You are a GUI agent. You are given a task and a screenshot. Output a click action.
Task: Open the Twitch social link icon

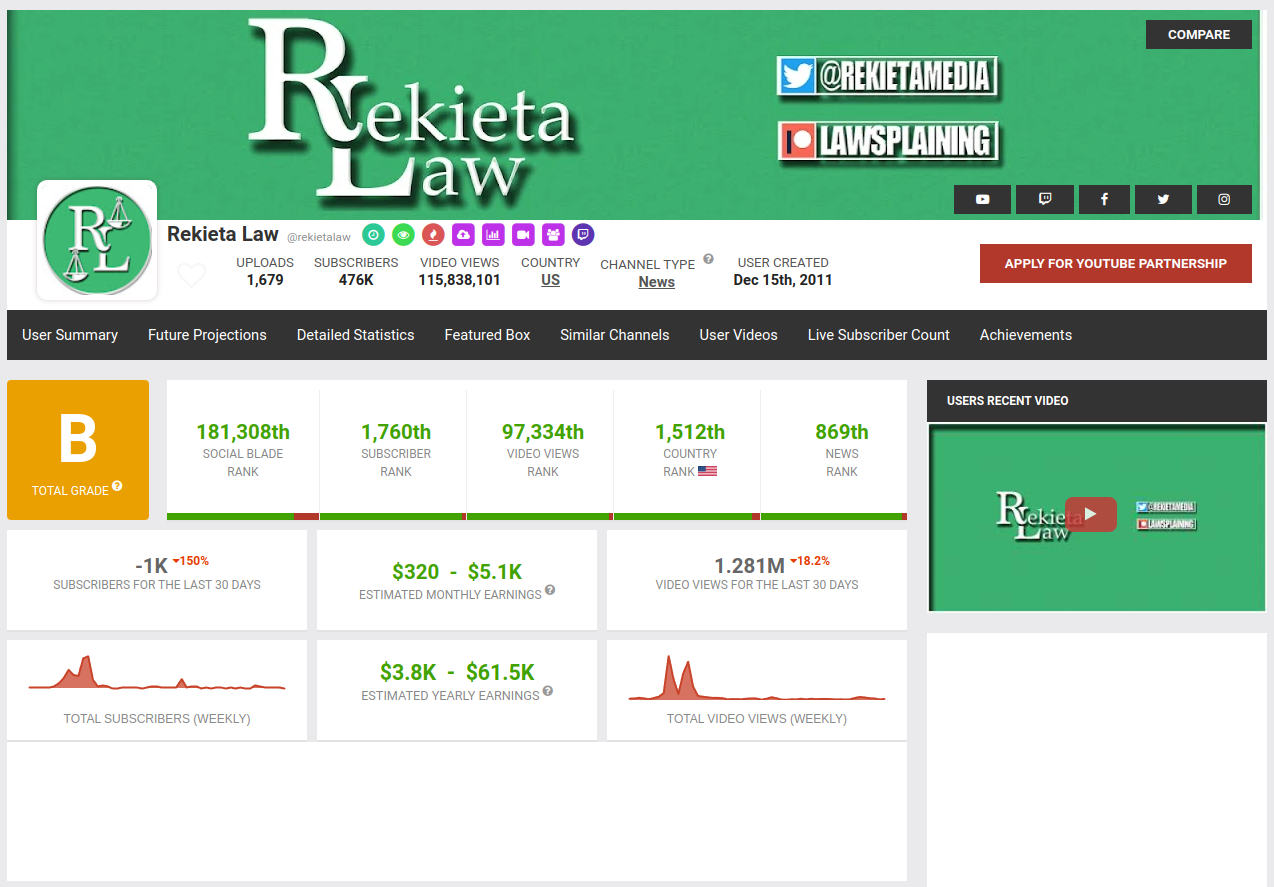coord(1044,199)
